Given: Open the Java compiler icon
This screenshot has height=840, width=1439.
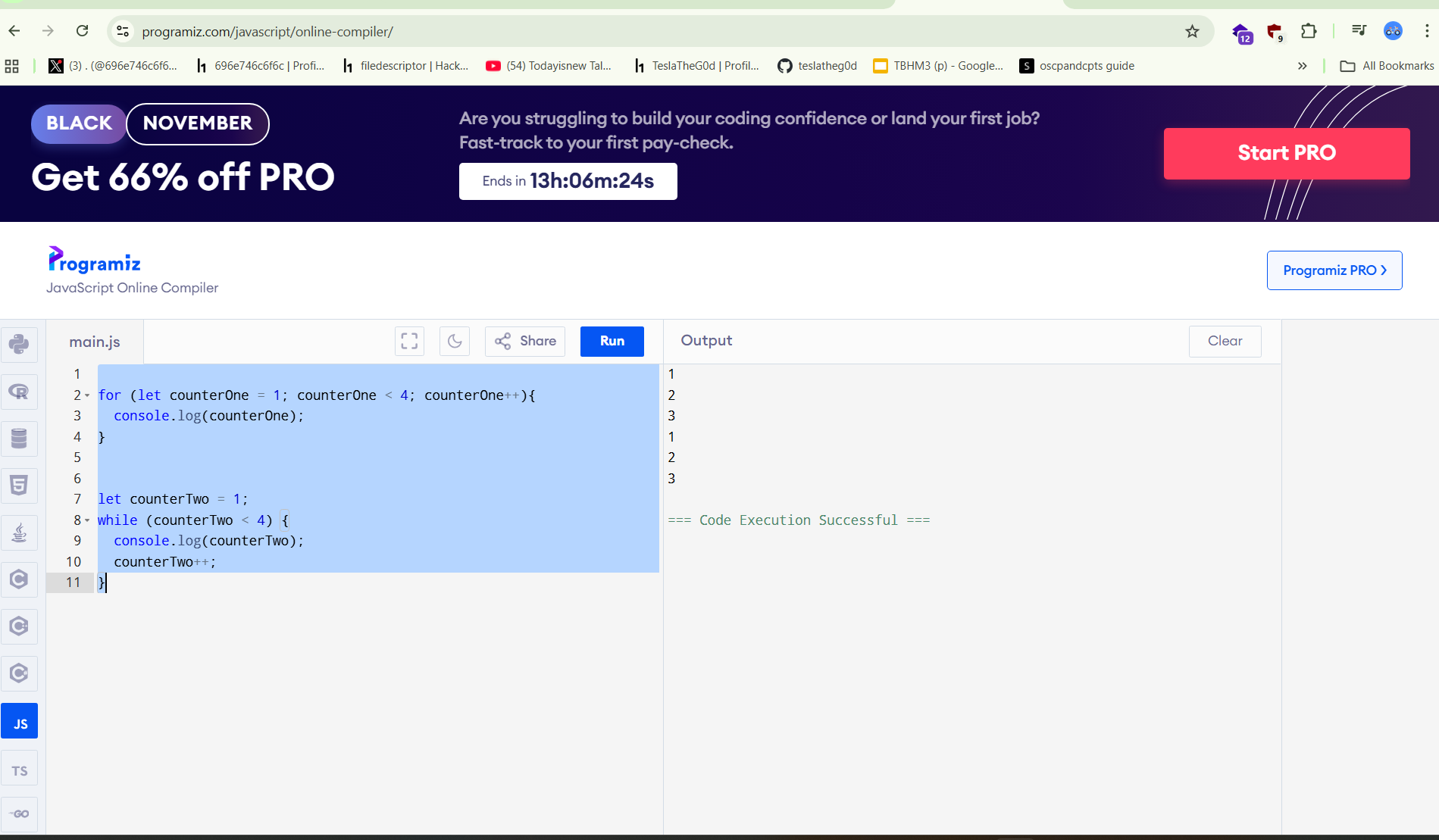Looking at the screenshot, I should pyautogui.click(x=19, y=532).
